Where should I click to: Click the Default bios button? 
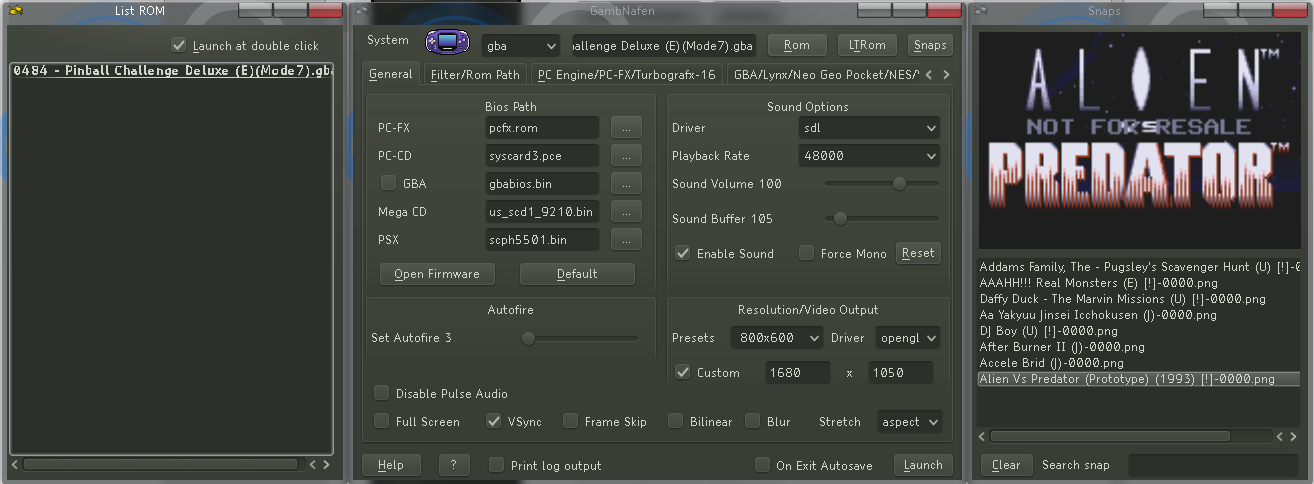[x=577, y=274]
